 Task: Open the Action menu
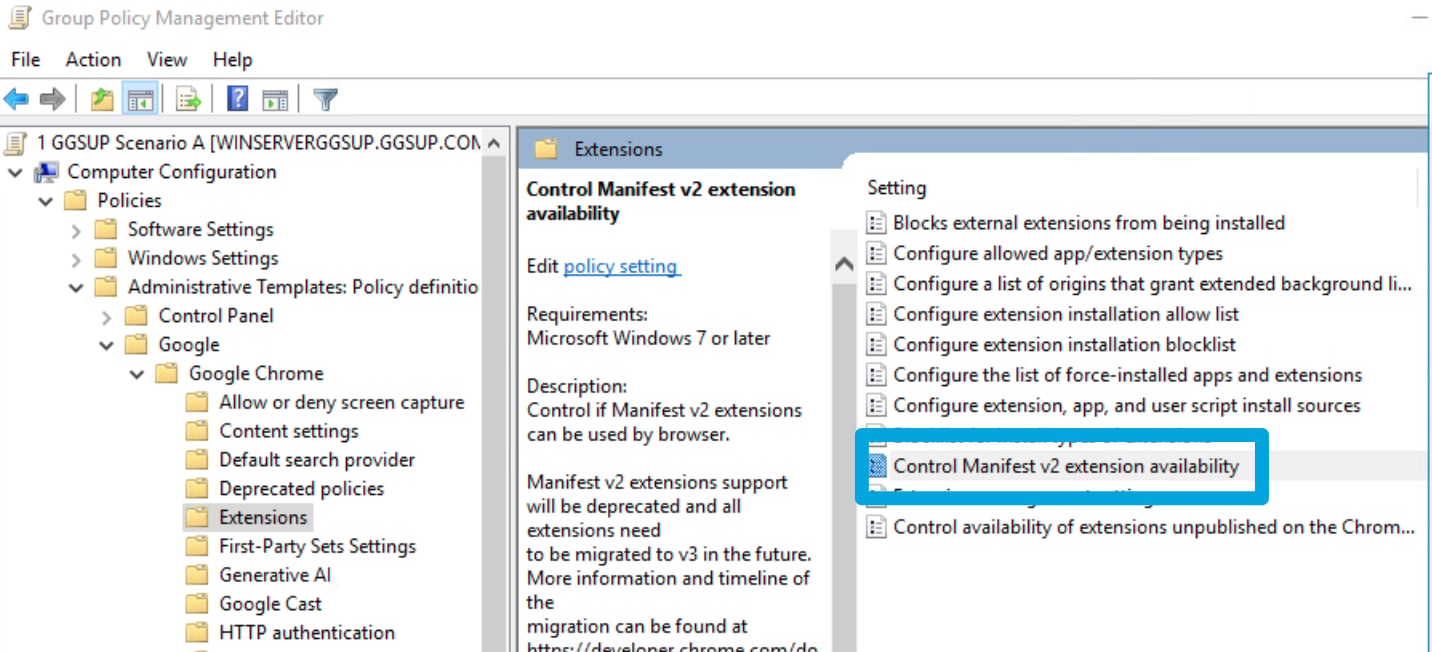[93, 60]
